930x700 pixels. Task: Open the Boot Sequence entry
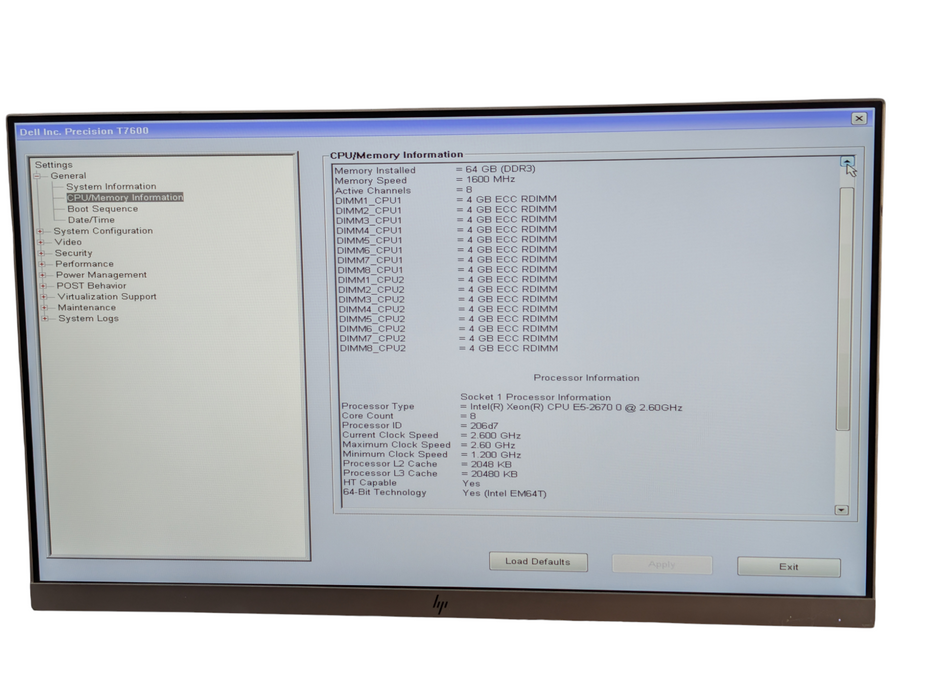(103, 209)
